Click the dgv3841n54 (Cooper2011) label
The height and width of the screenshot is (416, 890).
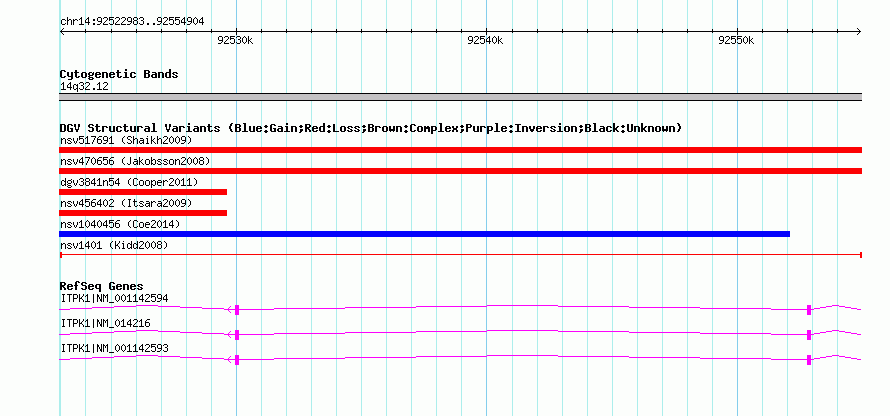pyautogui.click(x=129, y=182)
